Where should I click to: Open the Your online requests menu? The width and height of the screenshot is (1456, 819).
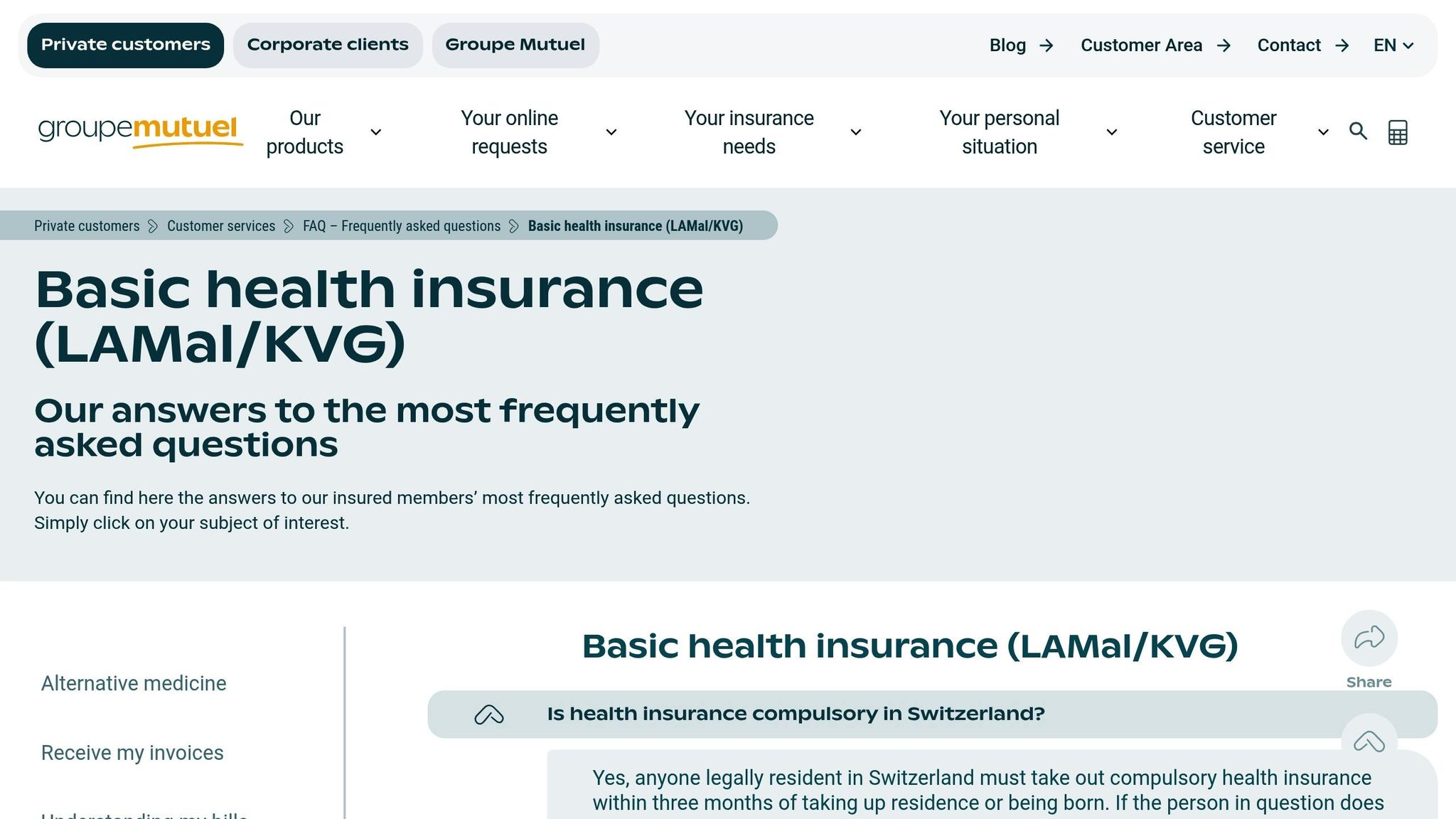click(509, 132)
